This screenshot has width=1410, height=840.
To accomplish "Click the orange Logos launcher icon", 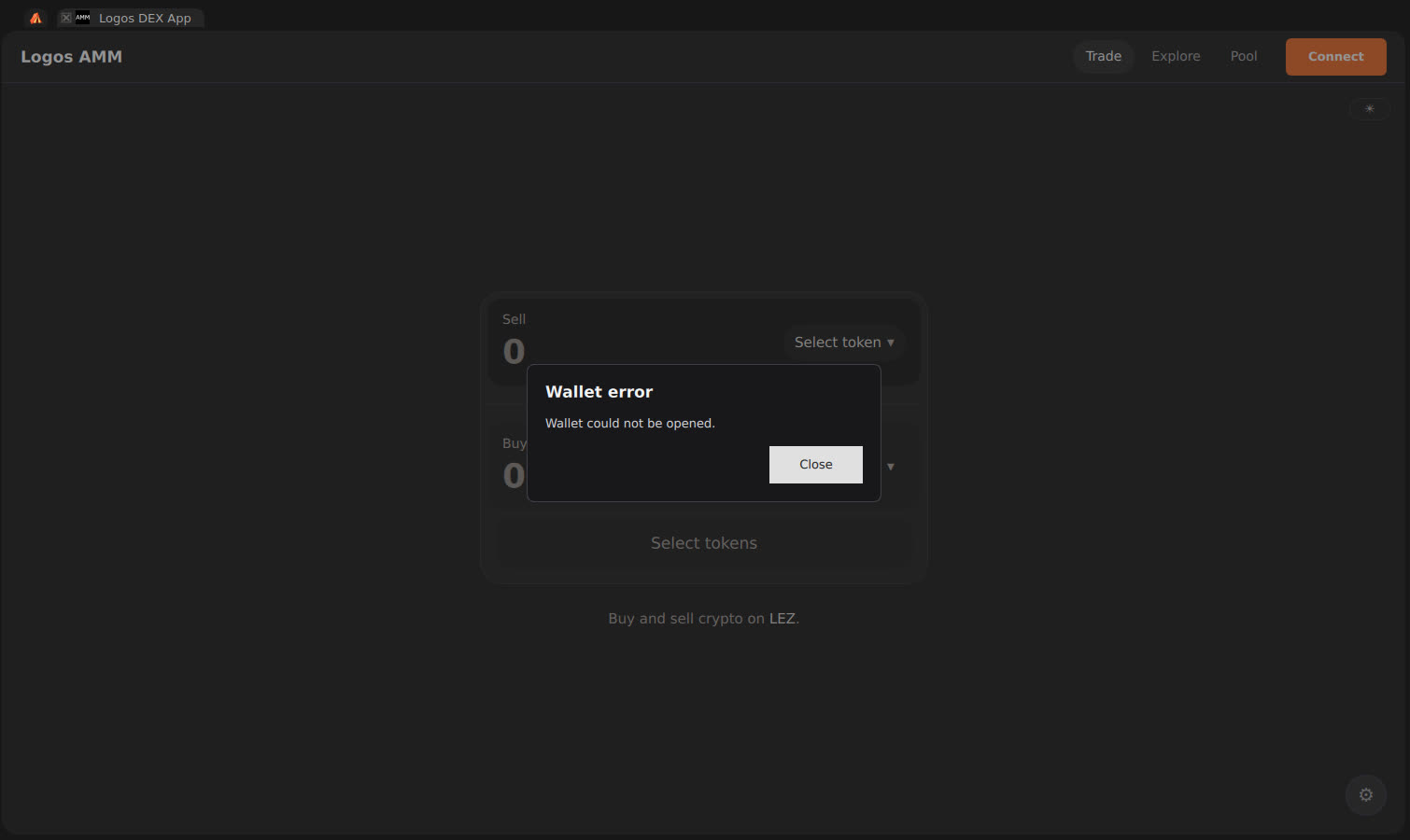I will click(35, 18).
